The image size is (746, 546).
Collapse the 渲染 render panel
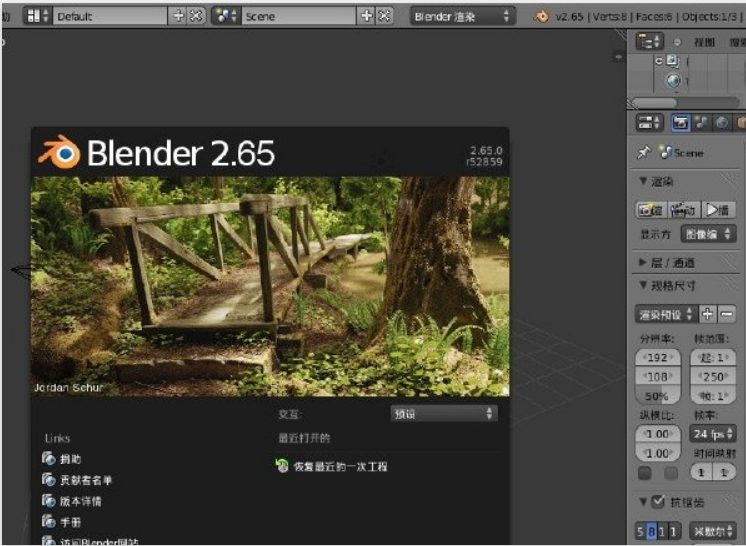click(x=643, y=181)
